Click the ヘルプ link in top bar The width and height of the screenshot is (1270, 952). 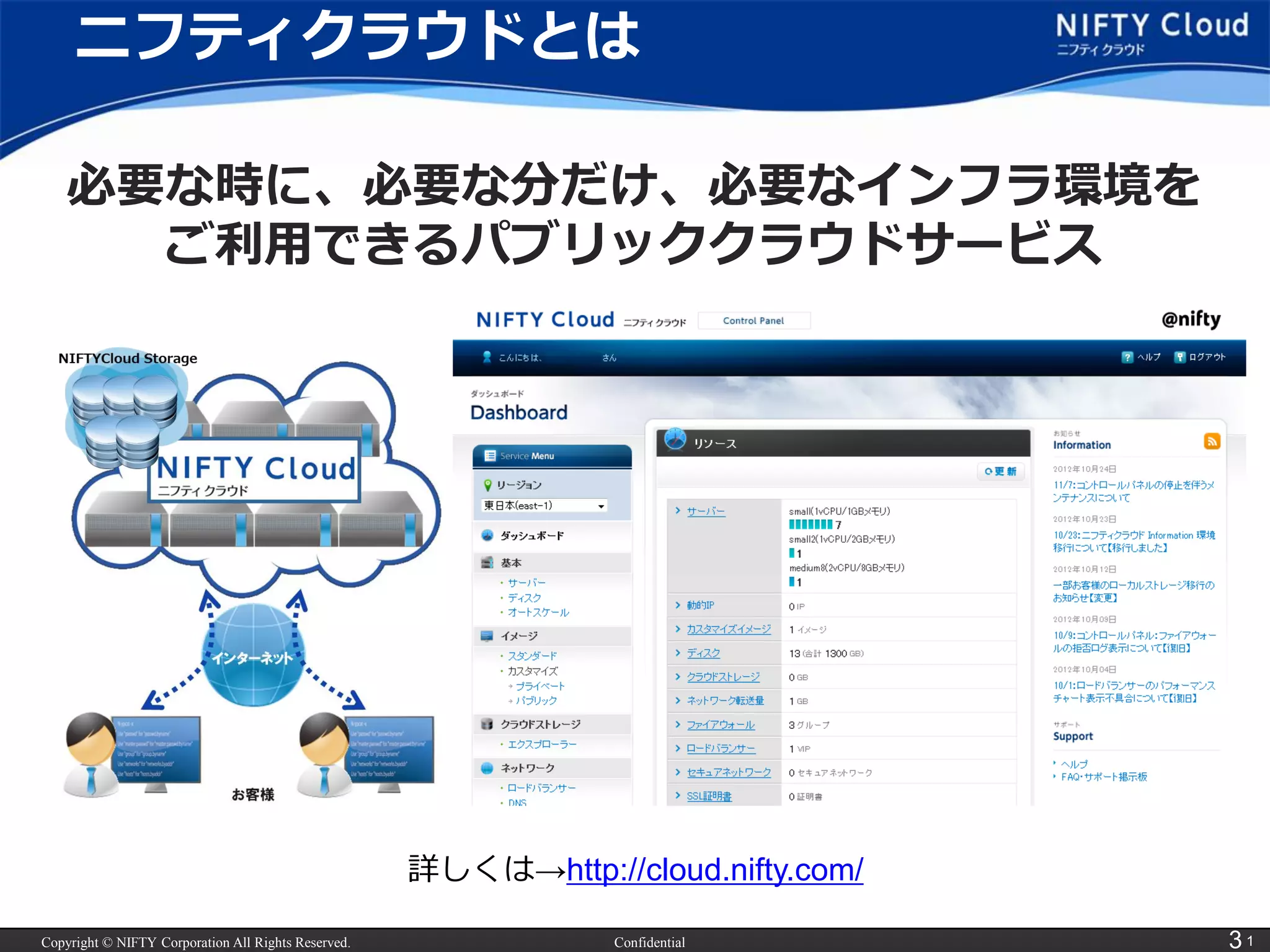pyautogui.click(x=1148, y=357)
